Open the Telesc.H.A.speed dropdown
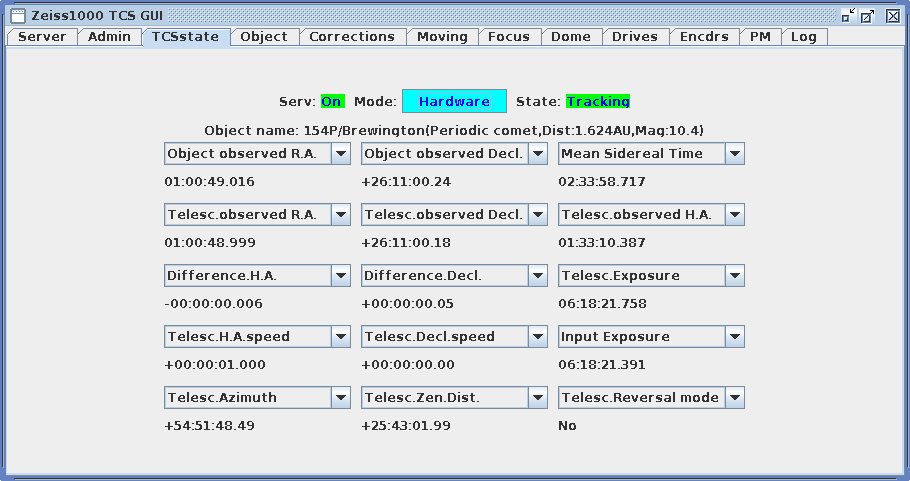Screen dimensions: 910x481 coord(257,337)
